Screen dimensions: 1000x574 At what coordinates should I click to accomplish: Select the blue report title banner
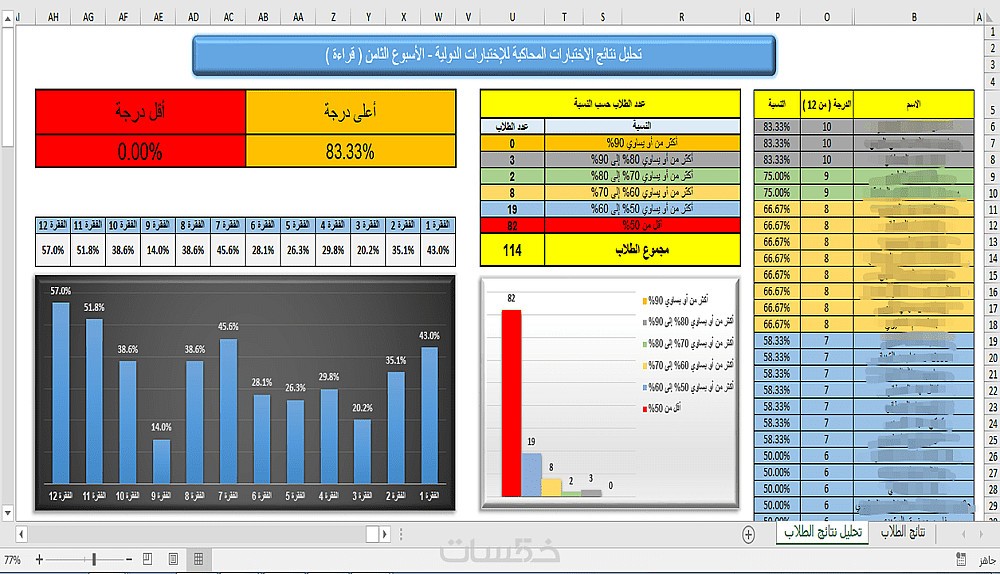coord(484,55)
